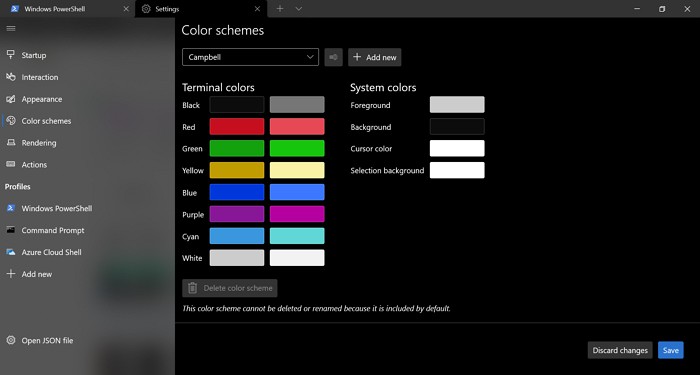Edit the bright Red color swatch
Image resolution: width=700 pixels, height=375 pixels.
[x=297, y=127]
